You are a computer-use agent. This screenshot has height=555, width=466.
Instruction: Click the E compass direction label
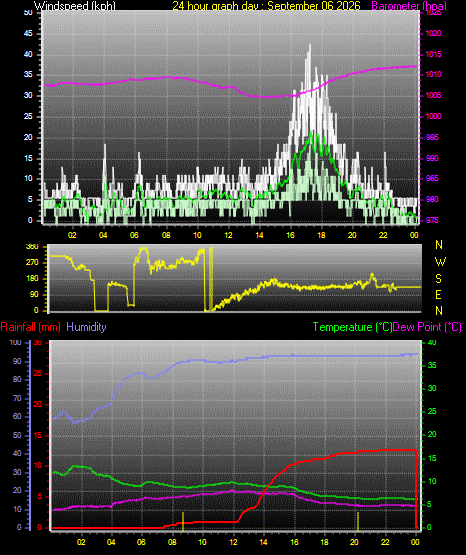coord(438,294)
